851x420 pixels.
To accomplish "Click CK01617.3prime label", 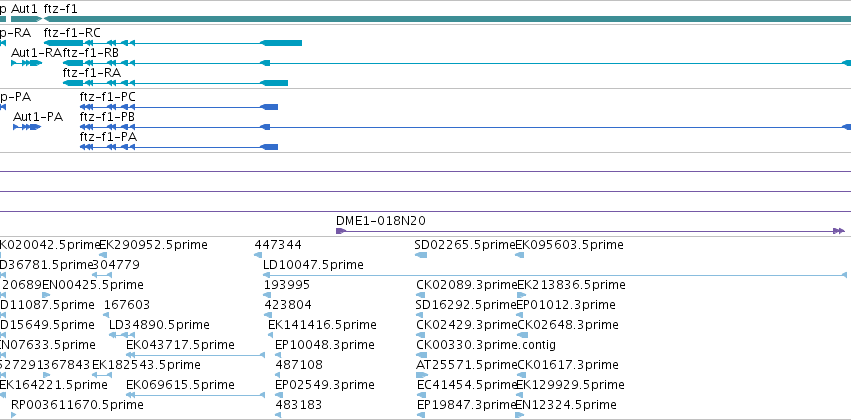I will [x=568, y=365].
